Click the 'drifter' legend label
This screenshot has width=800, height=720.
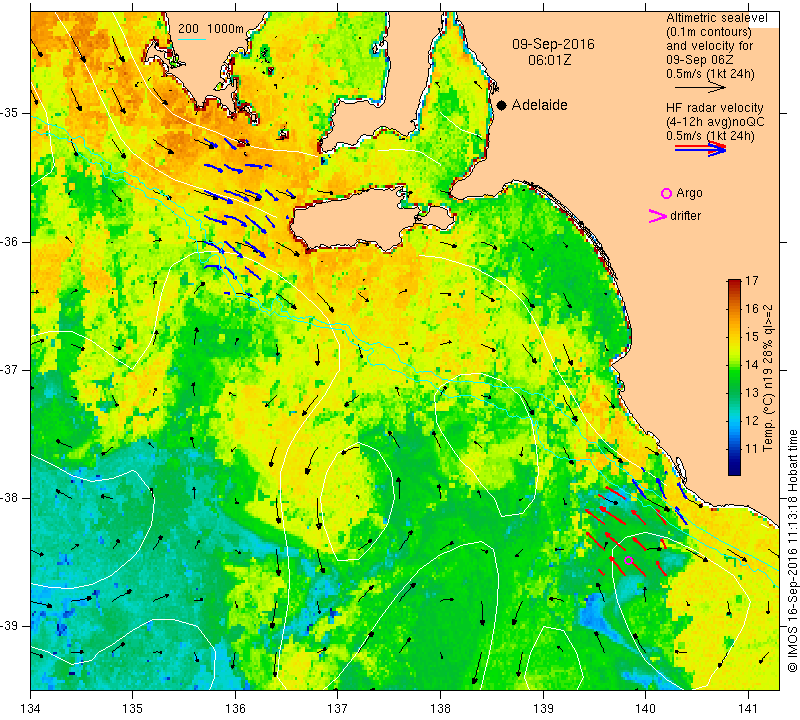click(685, 216)
